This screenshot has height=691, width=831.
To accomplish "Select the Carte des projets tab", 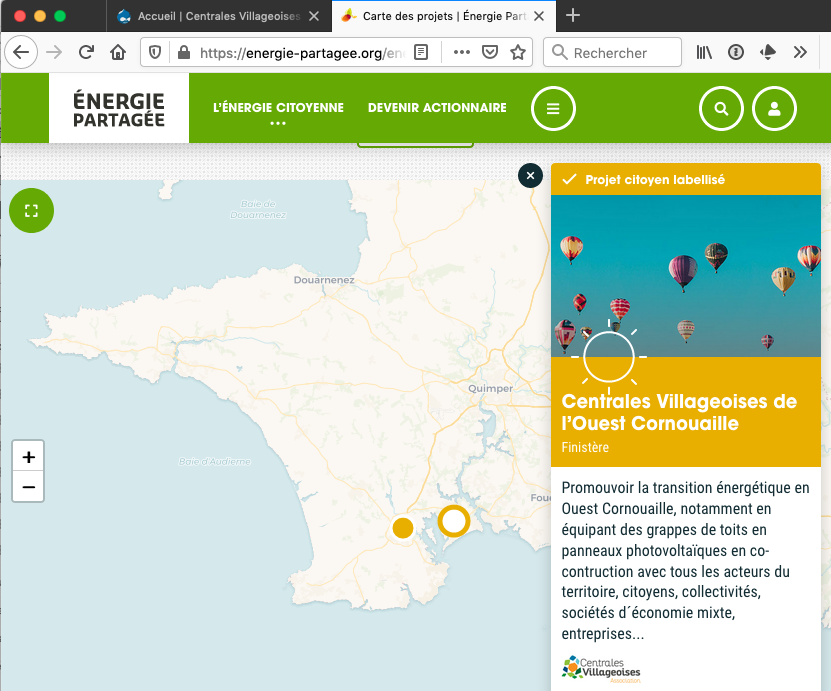I will click(444, 16).
